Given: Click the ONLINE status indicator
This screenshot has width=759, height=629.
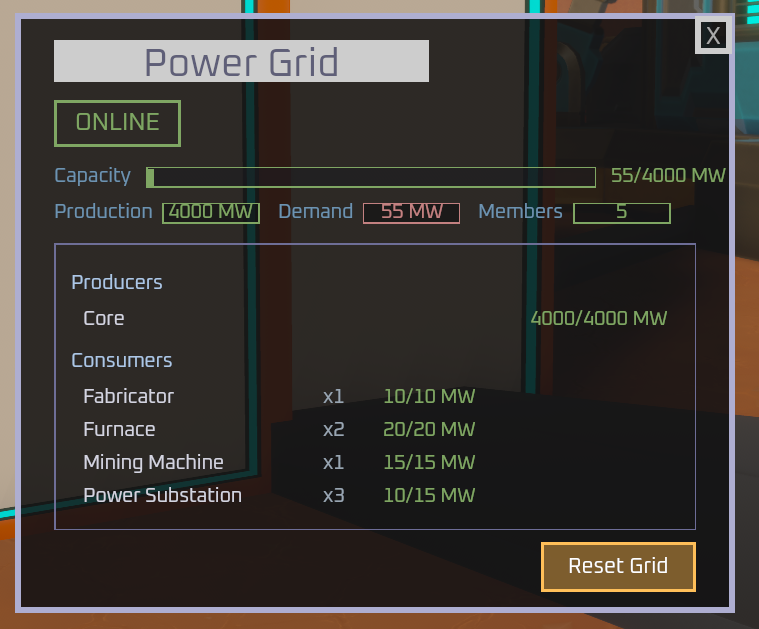Looking at the screenshot, I should click(118, 123).
